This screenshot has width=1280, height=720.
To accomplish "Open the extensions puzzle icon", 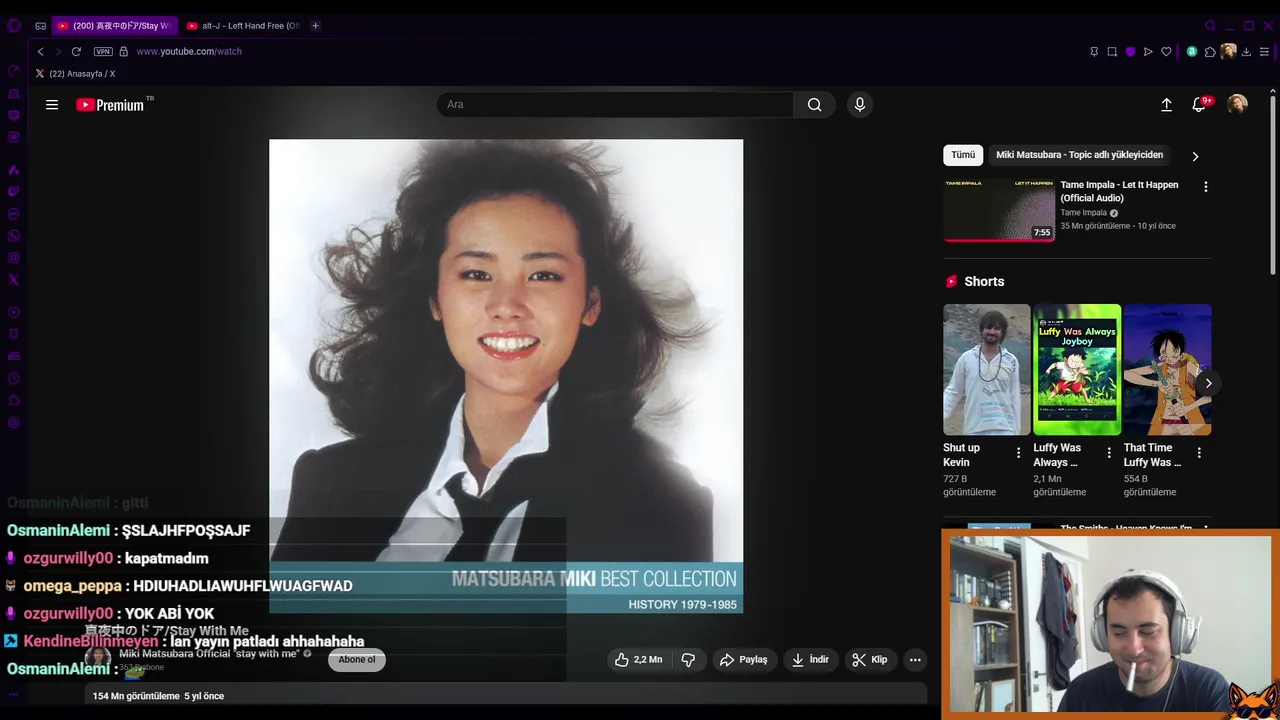I will 1210,52.
